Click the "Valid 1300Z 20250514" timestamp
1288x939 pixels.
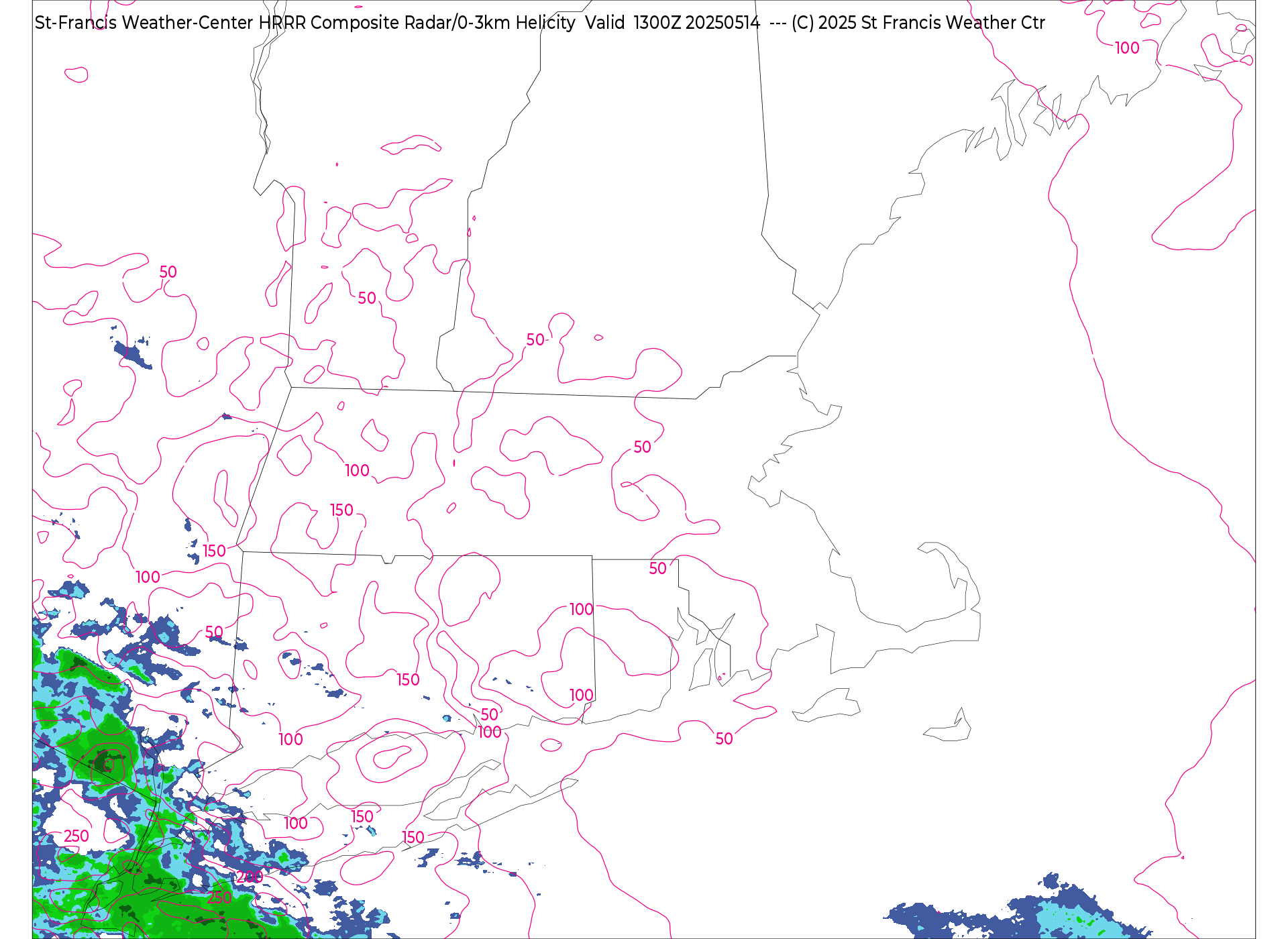(672, 23)
